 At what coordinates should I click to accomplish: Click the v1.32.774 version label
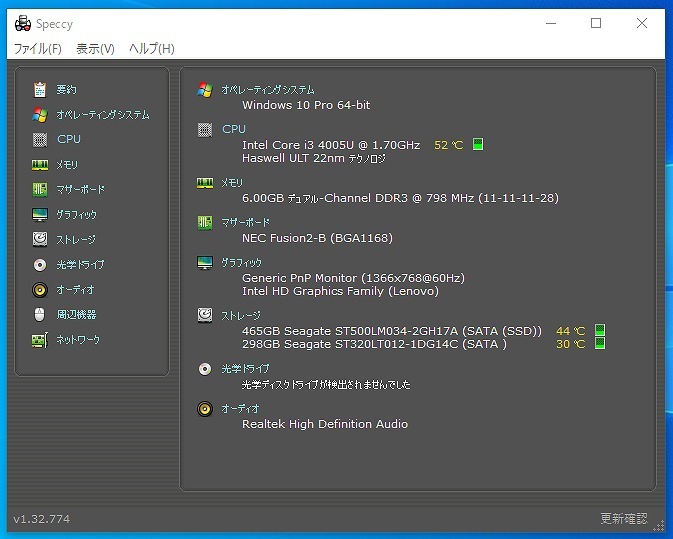pos(42,519)
